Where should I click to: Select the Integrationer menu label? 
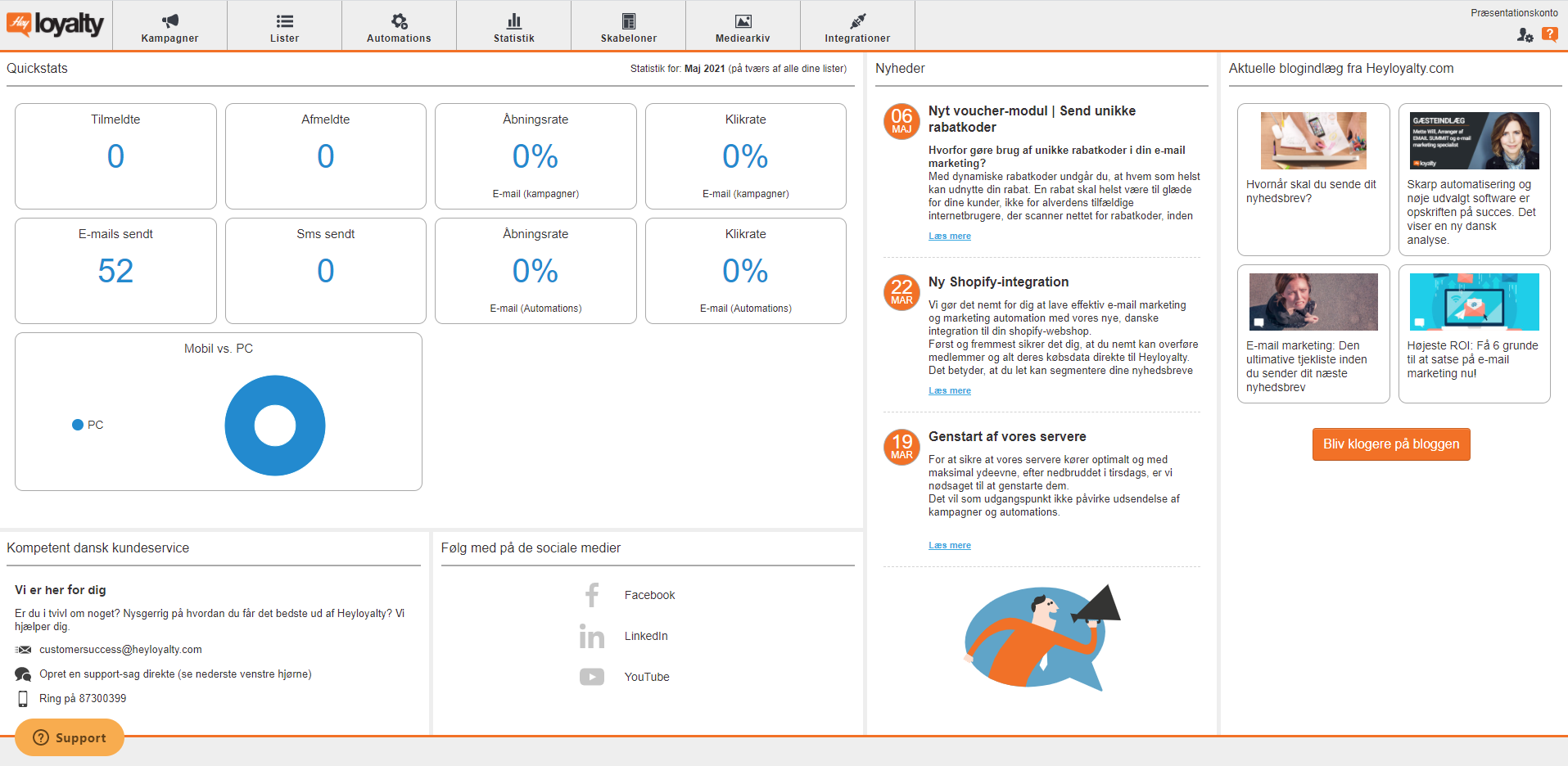[x=857, y=38]
